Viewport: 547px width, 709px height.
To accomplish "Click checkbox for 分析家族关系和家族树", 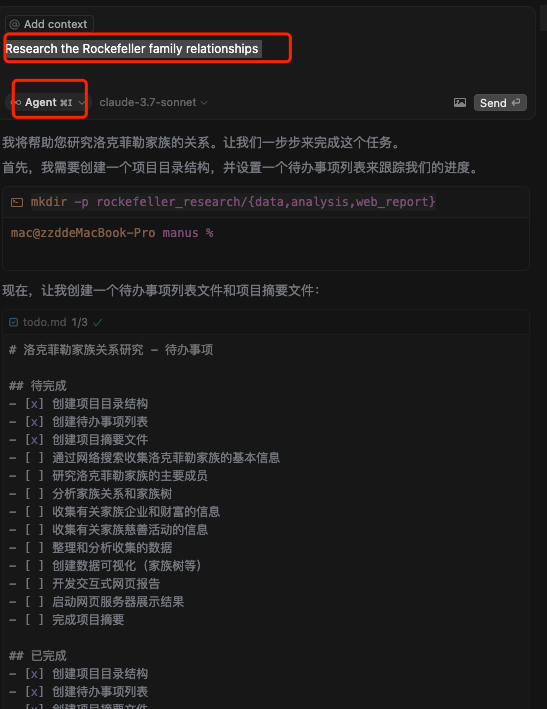I will 34,494.
